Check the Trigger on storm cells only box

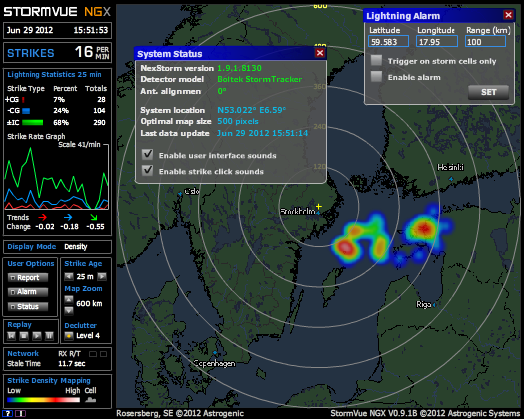tap(376, 60)
